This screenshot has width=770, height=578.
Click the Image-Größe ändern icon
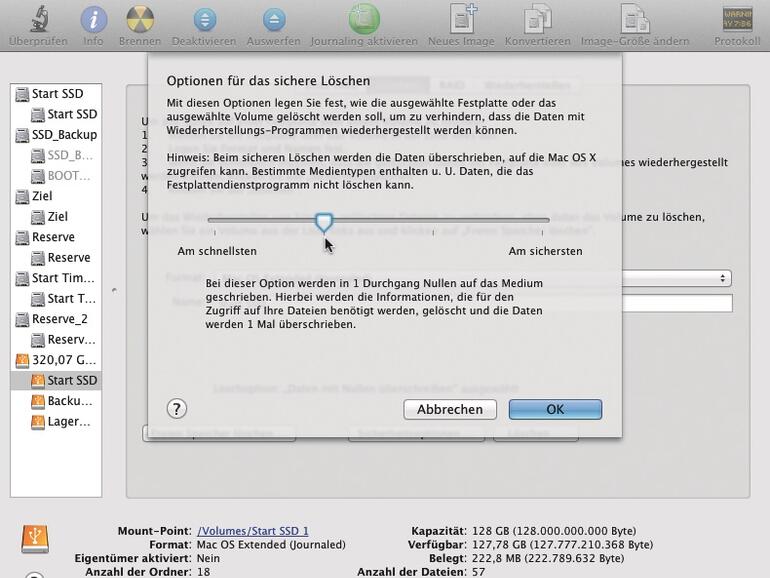(635, 20)
